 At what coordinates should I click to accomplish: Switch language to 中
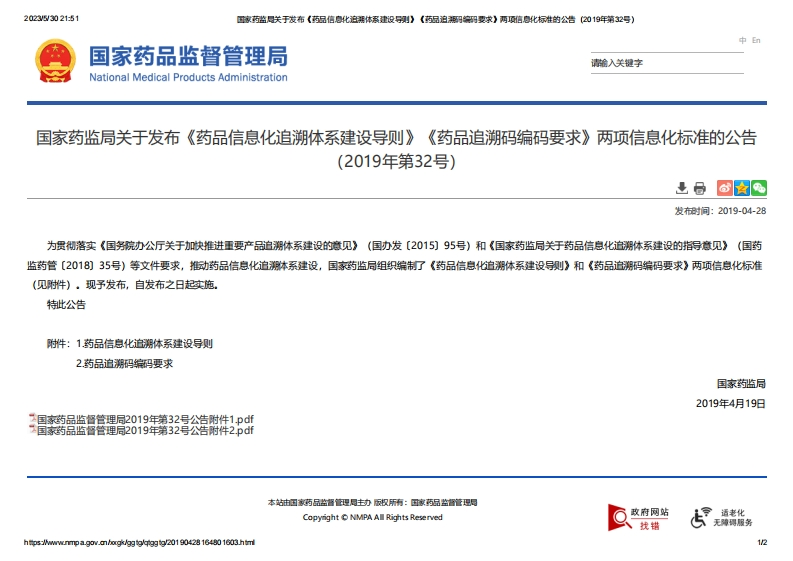[x=742, y=40]
